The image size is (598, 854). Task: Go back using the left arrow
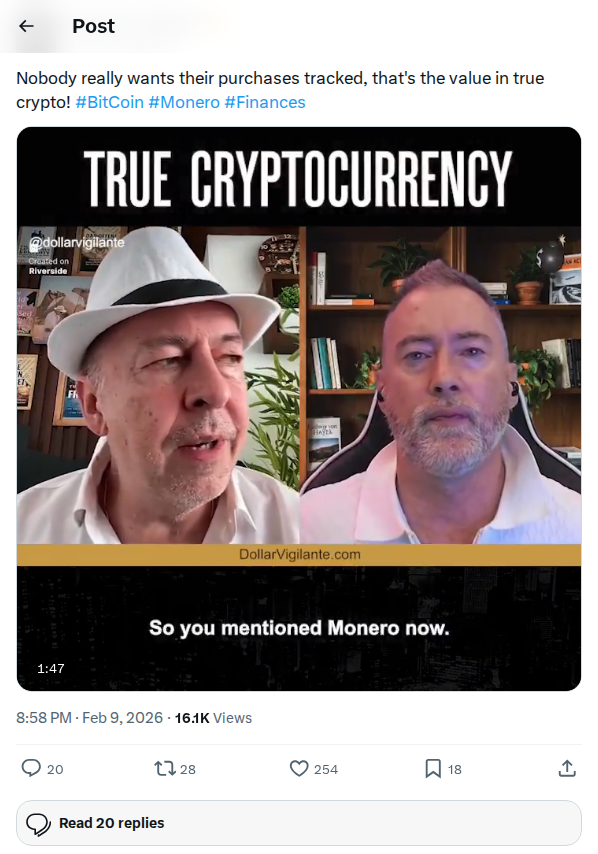[26, 26]
